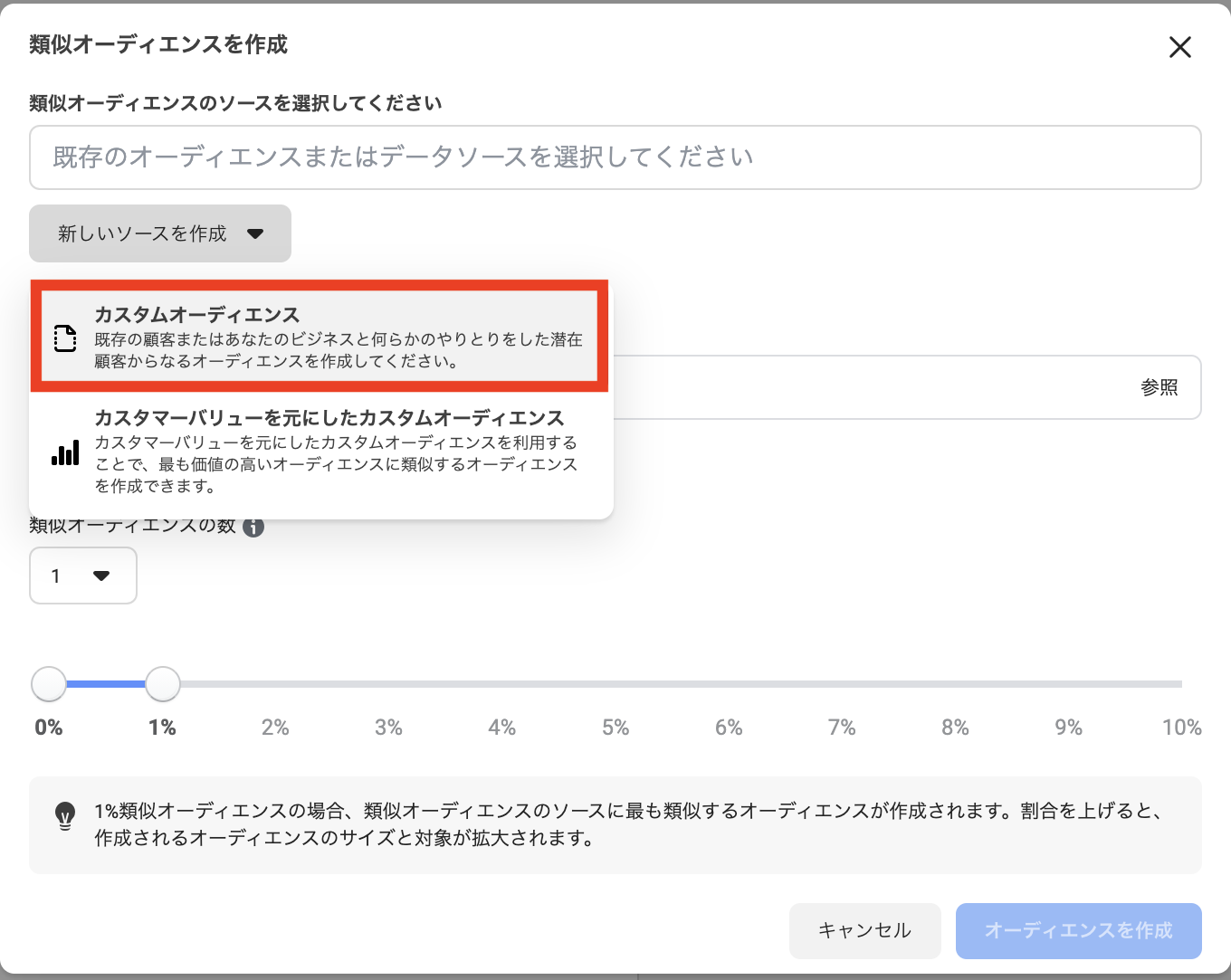Click the slider handle at 0%
The width and height of the screenshot is (1231, 980).
point(49,684)
